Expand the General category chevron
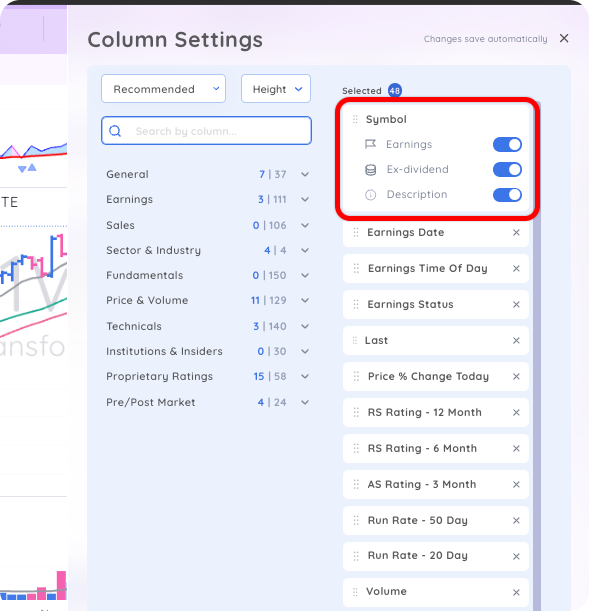Image resolution: width=589 pixels, height=611 pixels. pyautogui.click(x=305, y=174)
